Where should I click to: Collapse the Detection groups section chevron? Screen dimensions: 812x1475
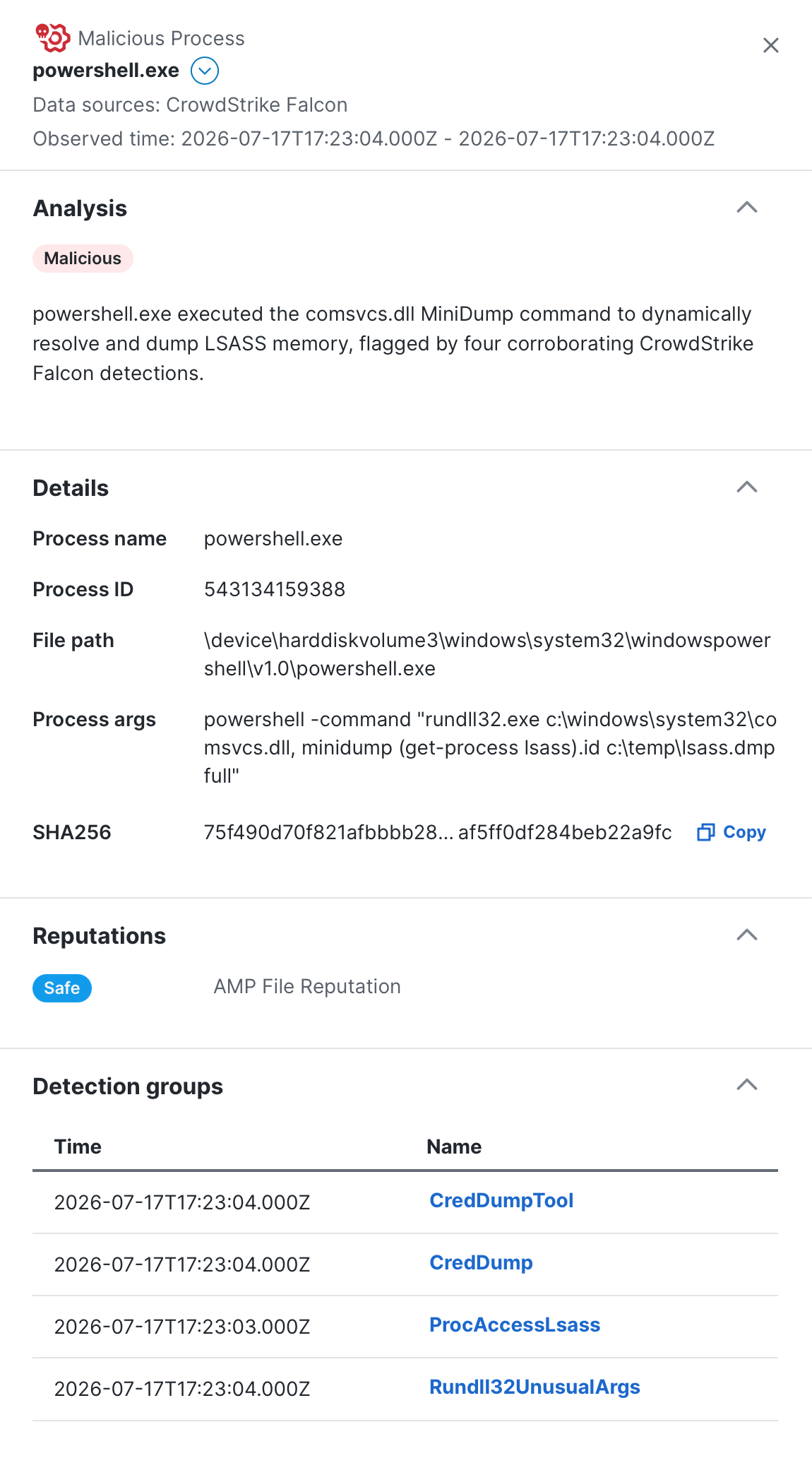tap(747, 1084)
